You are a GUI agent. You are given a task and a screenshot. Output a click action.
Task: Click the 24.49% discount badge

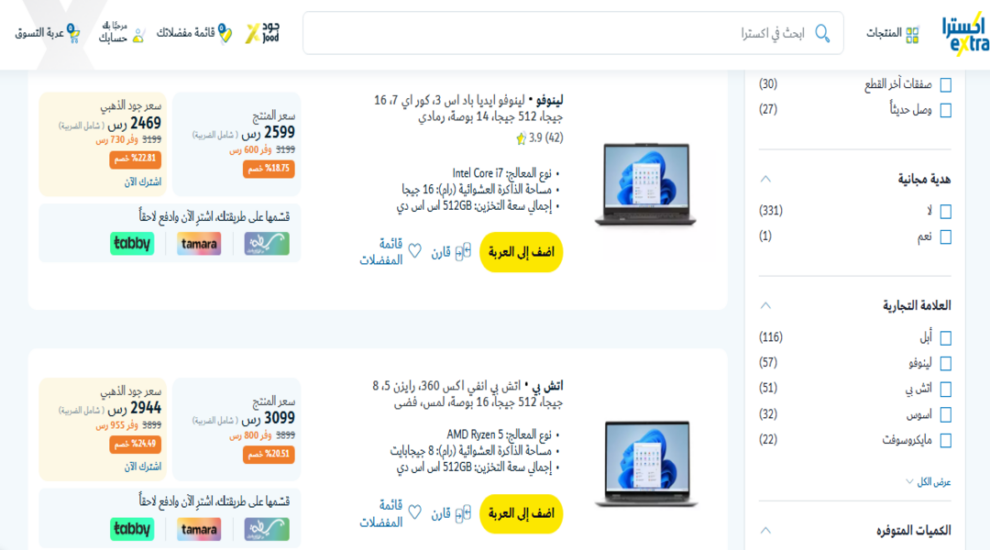pos(135,444)
